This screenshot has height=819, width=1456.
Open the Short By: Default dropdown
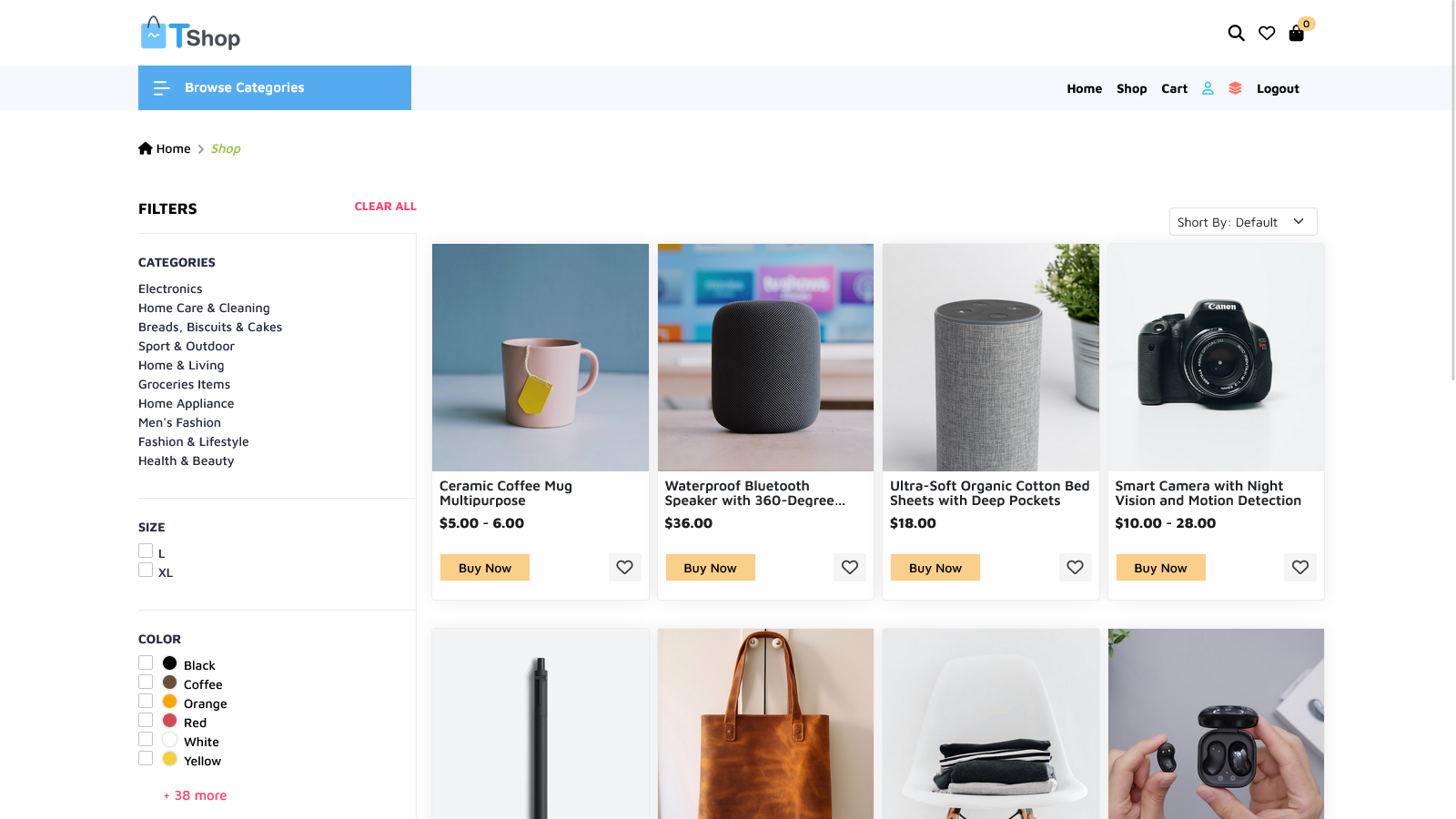coord(1243,222)
